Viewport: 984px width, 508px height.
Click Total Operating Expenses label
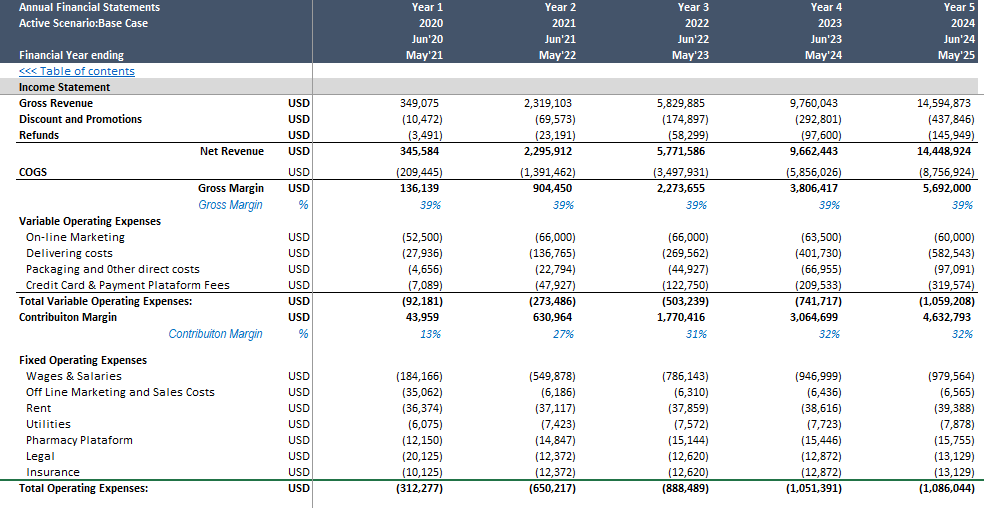pyautogui.click(x=83, y=489)
